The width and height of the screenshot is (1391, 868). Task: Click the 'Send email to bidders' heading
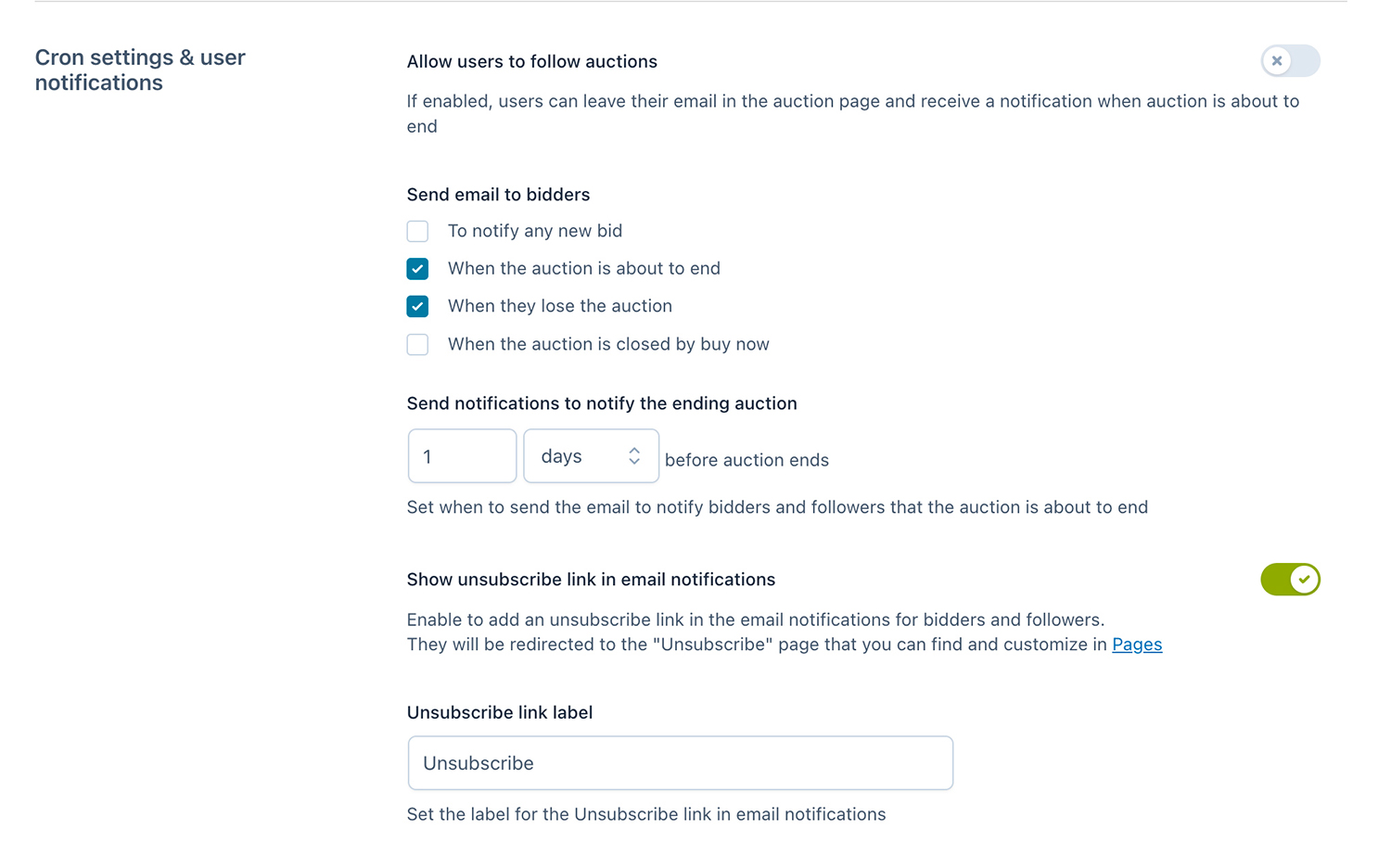tap(498, 195)
